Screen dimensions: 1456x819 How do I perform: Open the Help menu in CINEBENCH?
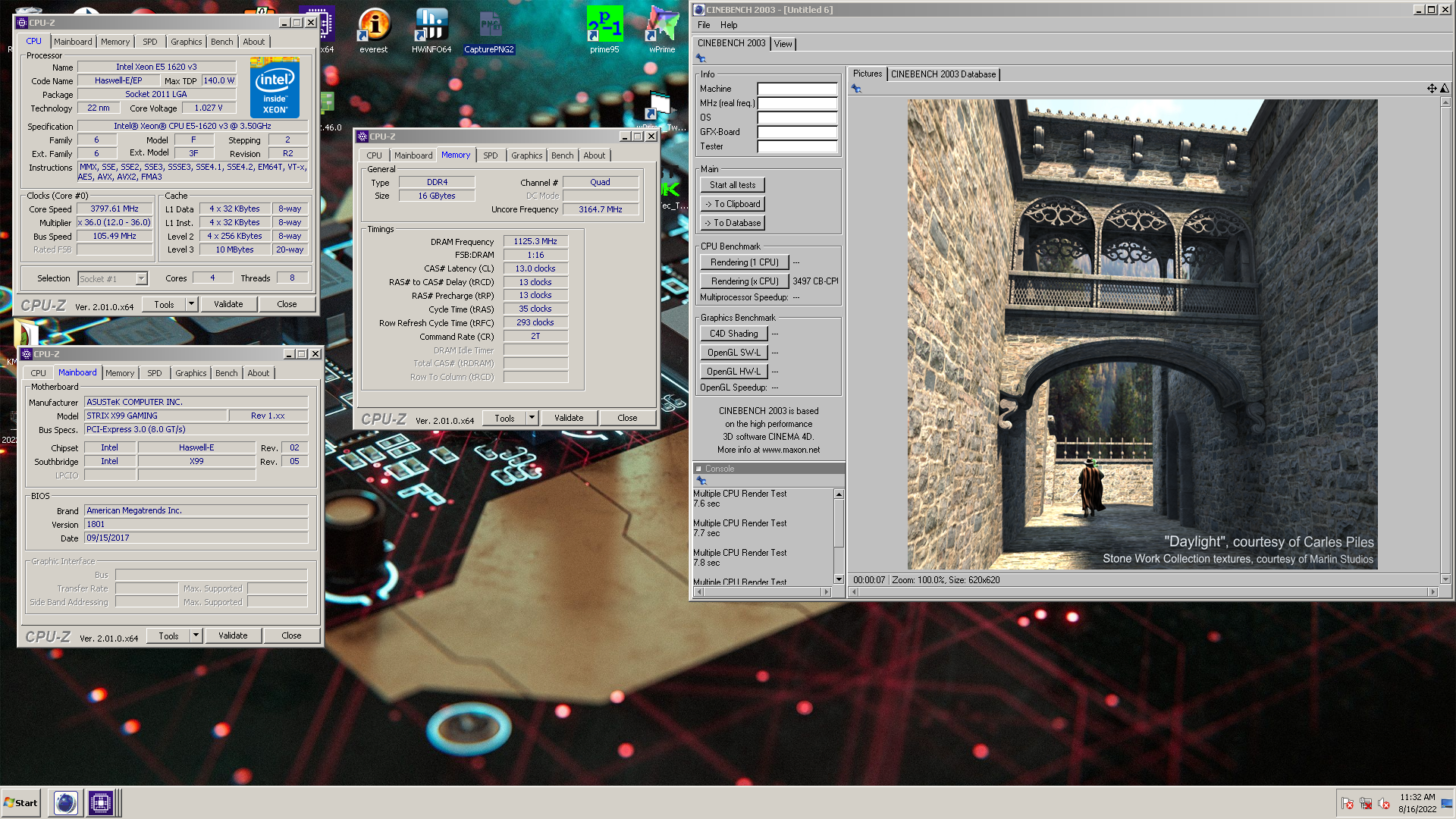729,25
